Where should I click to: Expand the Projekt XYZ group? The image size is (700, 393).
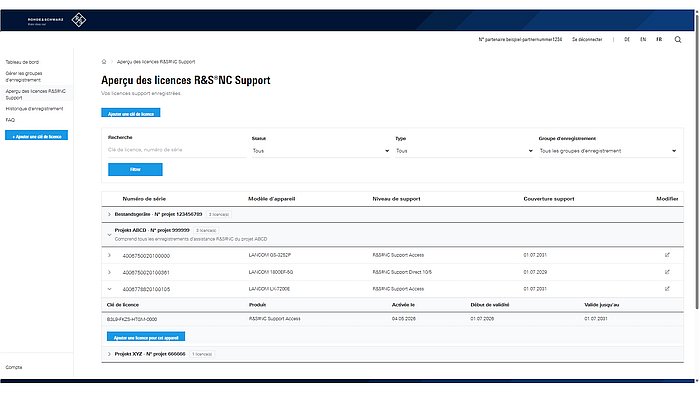pos(109,354)
